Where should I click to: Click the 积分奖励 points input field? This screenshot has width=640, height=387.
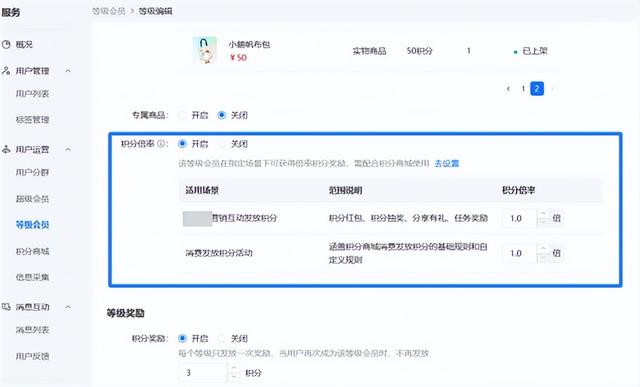(x=203, y=373)
